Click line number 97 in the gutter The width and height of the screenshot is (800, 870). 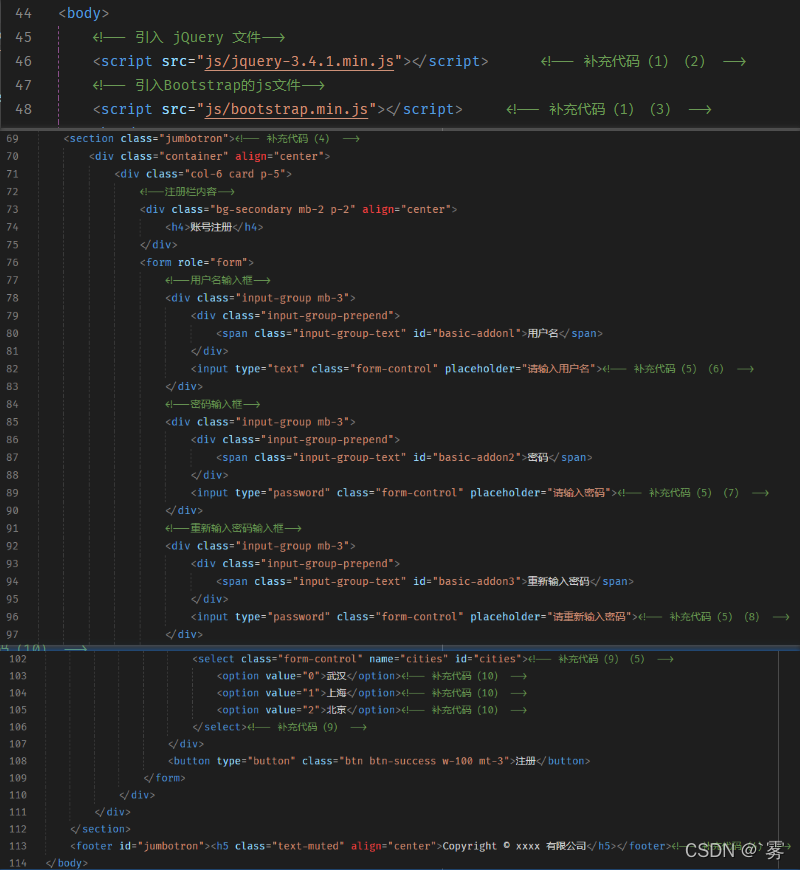point(12,635)
